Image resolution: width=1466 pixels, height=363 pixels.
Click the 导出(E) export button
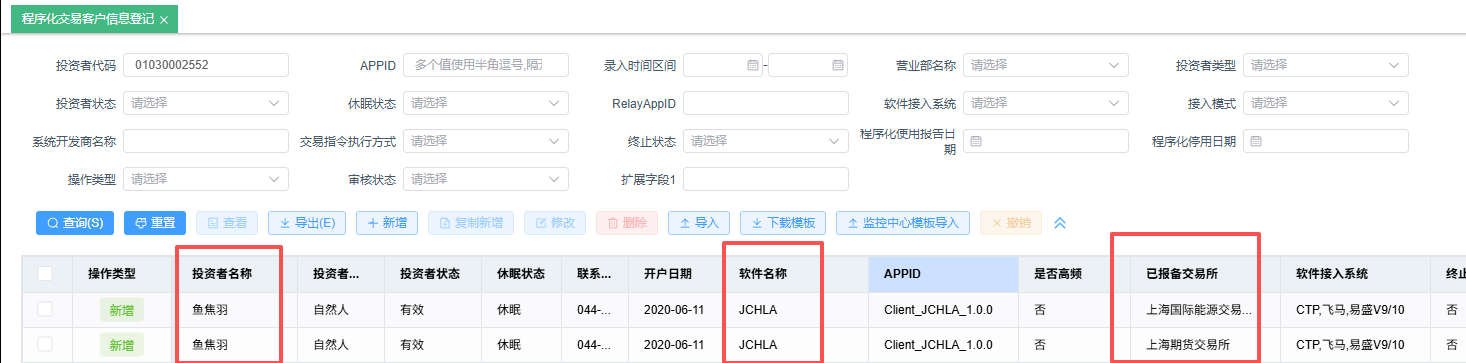coord(307,223)
